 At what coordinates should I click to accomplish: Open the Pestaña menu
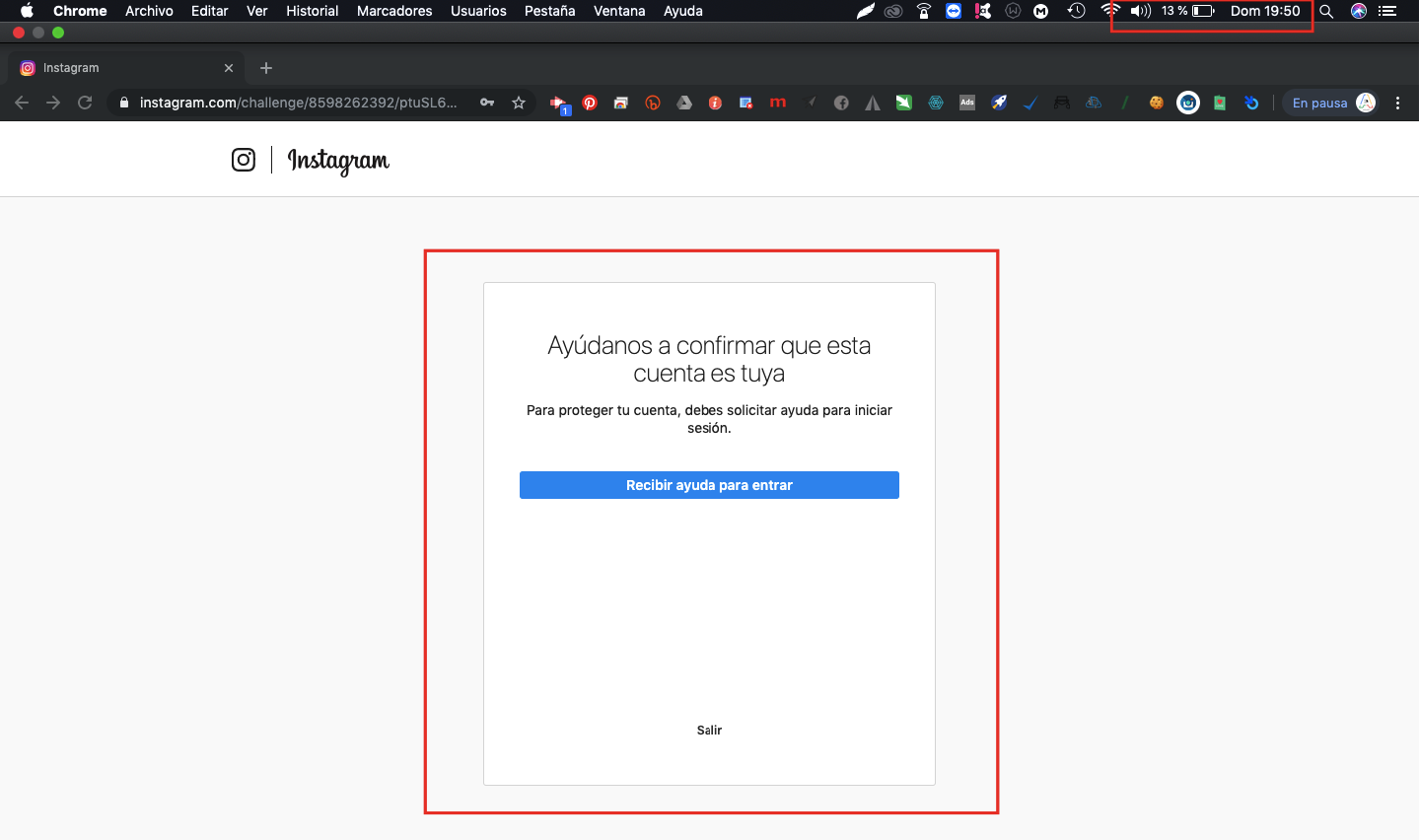[x=550, y=11]
